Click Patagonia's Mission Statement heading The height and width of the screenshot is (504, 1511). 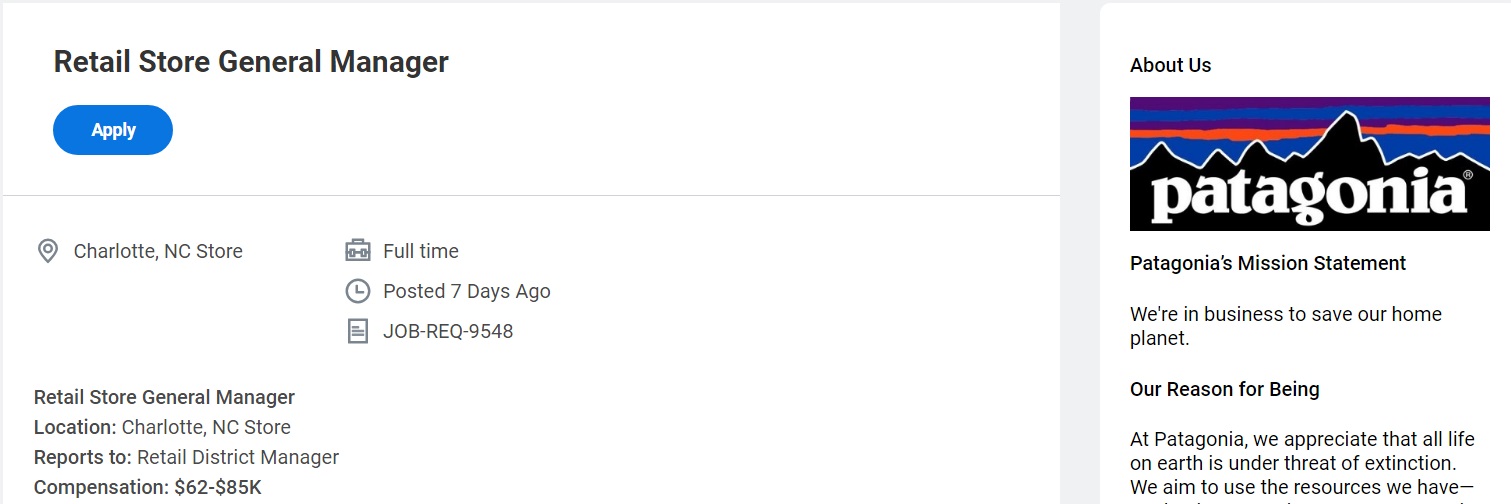point(1268,263)
